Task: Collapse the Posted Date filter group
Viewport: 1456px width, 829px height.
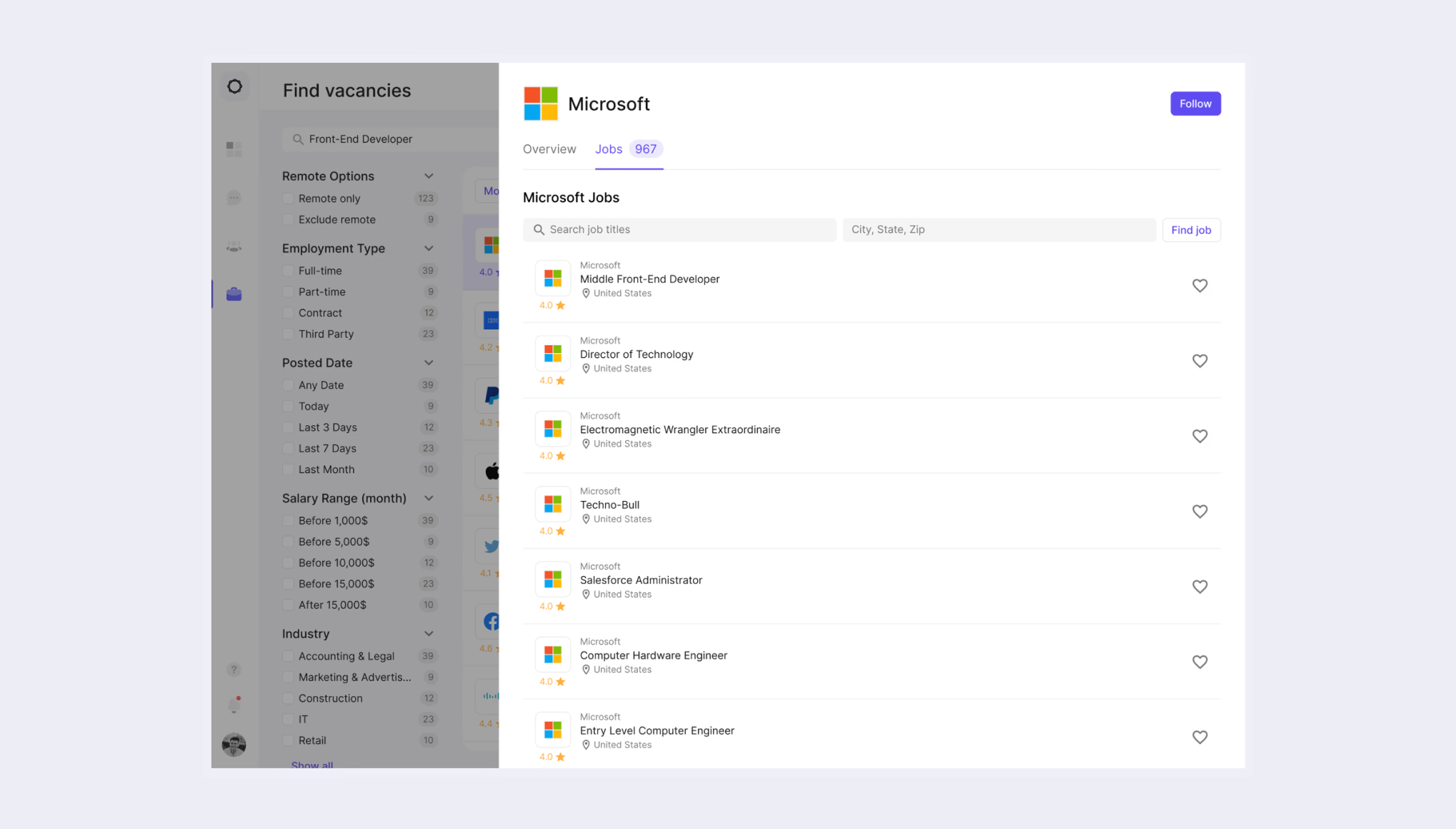Action: coord(429,363)
